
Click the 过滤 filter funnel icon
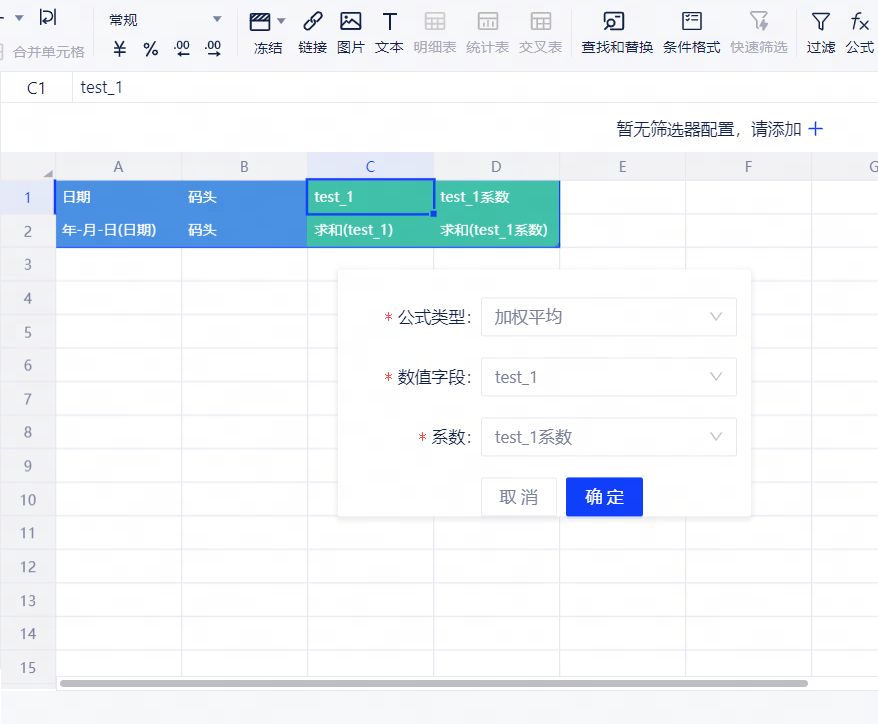[820, 22]
